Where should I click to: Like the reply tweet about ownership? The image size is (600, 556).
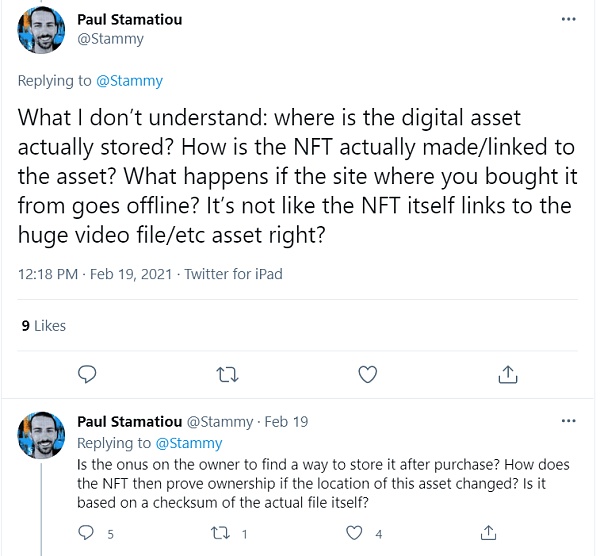pyautogui.click(x=353, y=533)
